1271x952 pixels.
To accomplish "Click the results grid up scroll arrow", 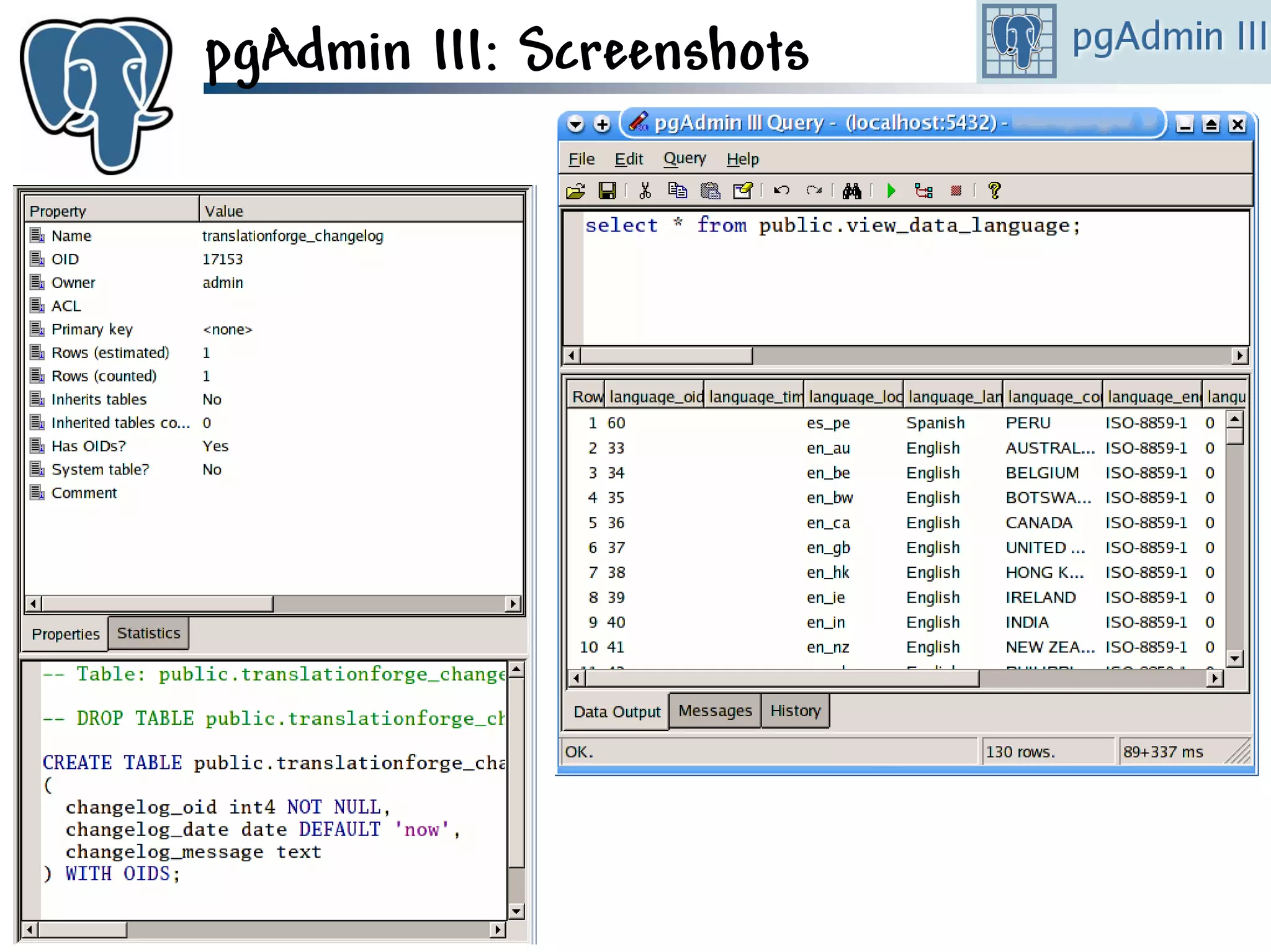I will [1235, 420].
